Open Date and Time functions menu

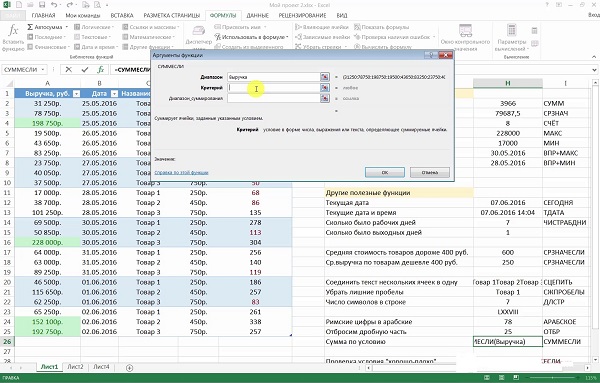click(96, 47)
